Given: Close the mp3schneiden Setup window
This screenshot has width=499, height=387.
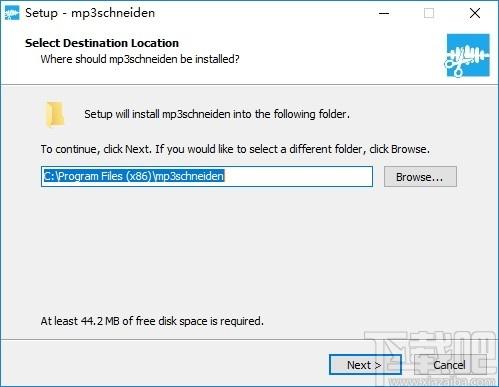Looking at the screenshot, I should click(475, 13).
